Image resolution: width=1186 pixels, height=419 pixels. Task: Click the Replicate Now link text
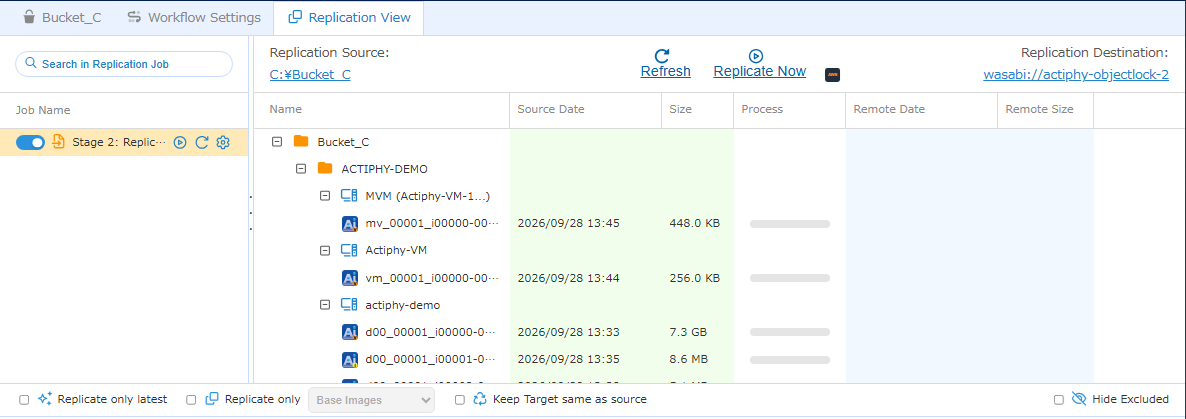point(759,71)
